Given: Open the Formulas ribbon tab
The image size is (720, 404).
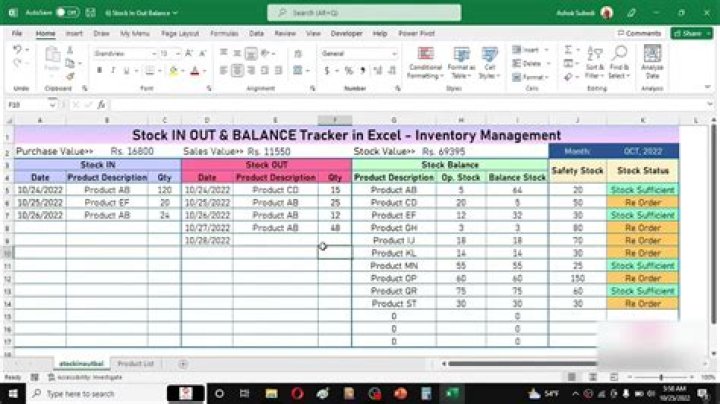Looking at the screenshot, I should click(x=225, y=33).
